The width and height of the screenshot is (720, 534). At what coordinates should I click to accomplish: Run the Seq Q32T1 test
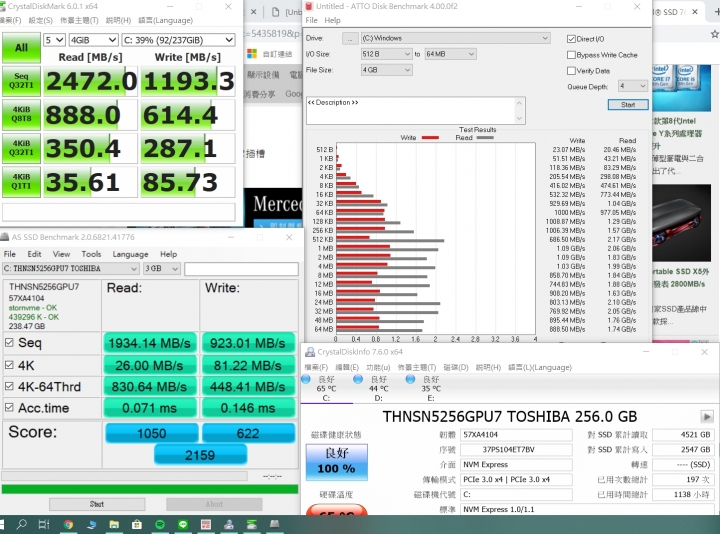(21, 81)
